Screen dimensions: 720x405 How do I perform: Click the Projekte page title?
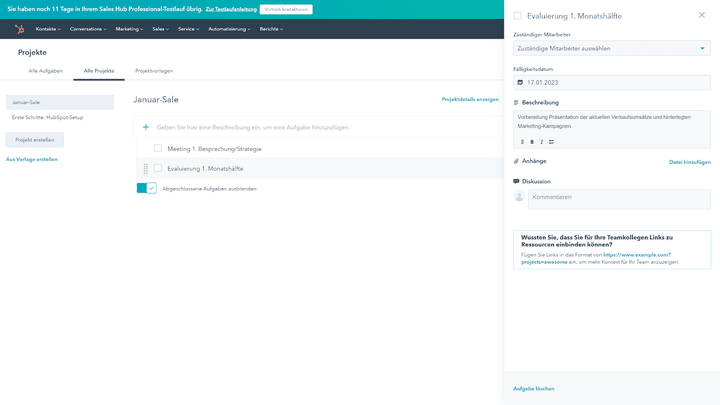32,52
